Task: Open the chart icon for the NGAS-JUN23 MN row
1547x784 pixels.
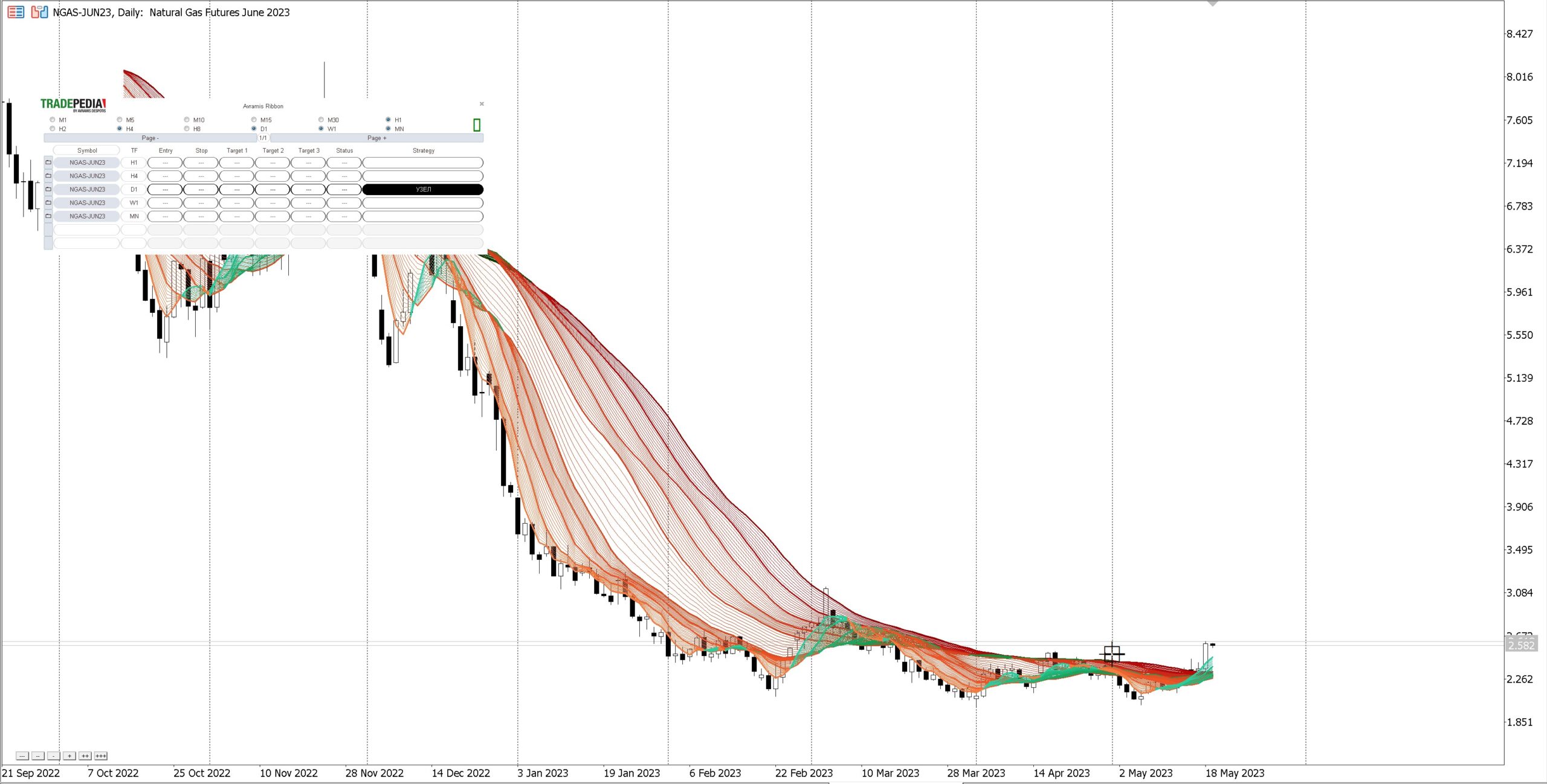Action: 48,216
